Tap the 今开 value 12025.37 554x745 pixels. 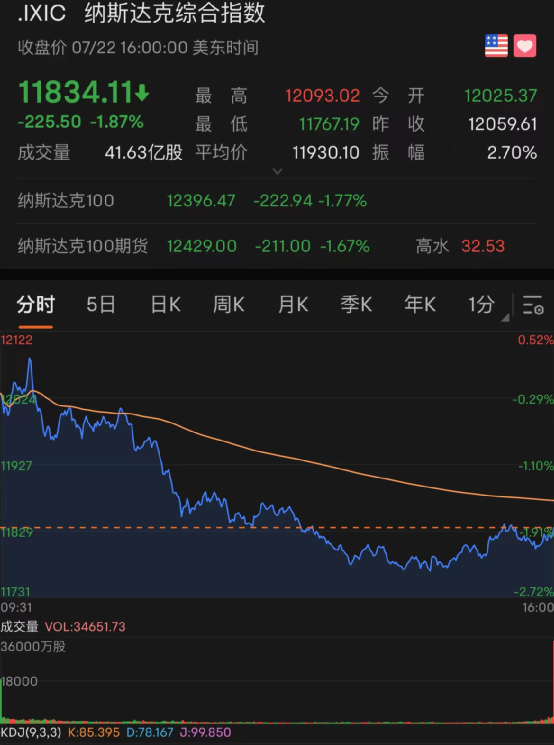501,96
